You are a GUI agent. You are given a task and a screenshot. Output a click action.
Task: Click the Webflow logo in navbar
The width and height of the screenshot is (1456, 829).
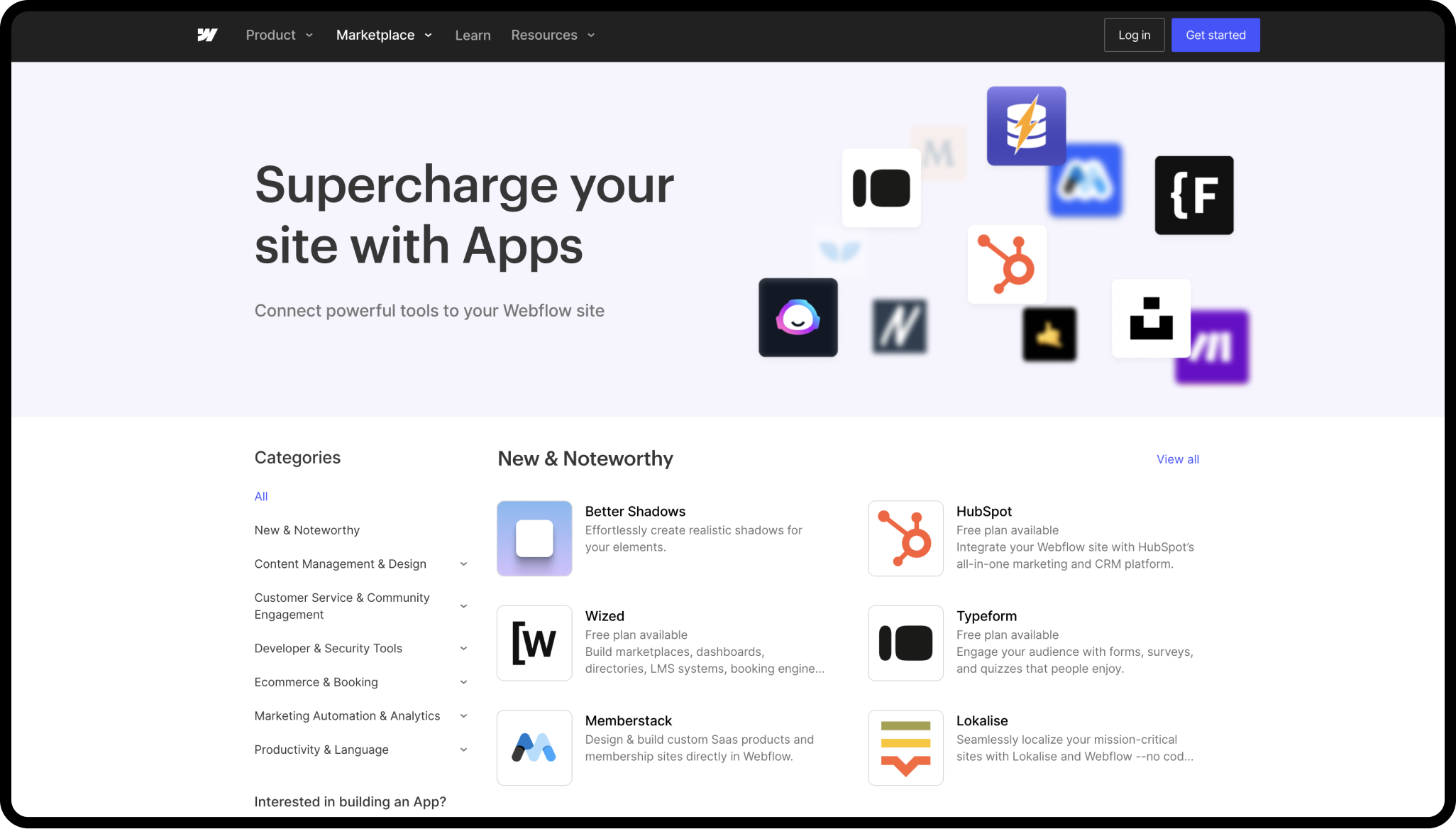coord(207,35)
